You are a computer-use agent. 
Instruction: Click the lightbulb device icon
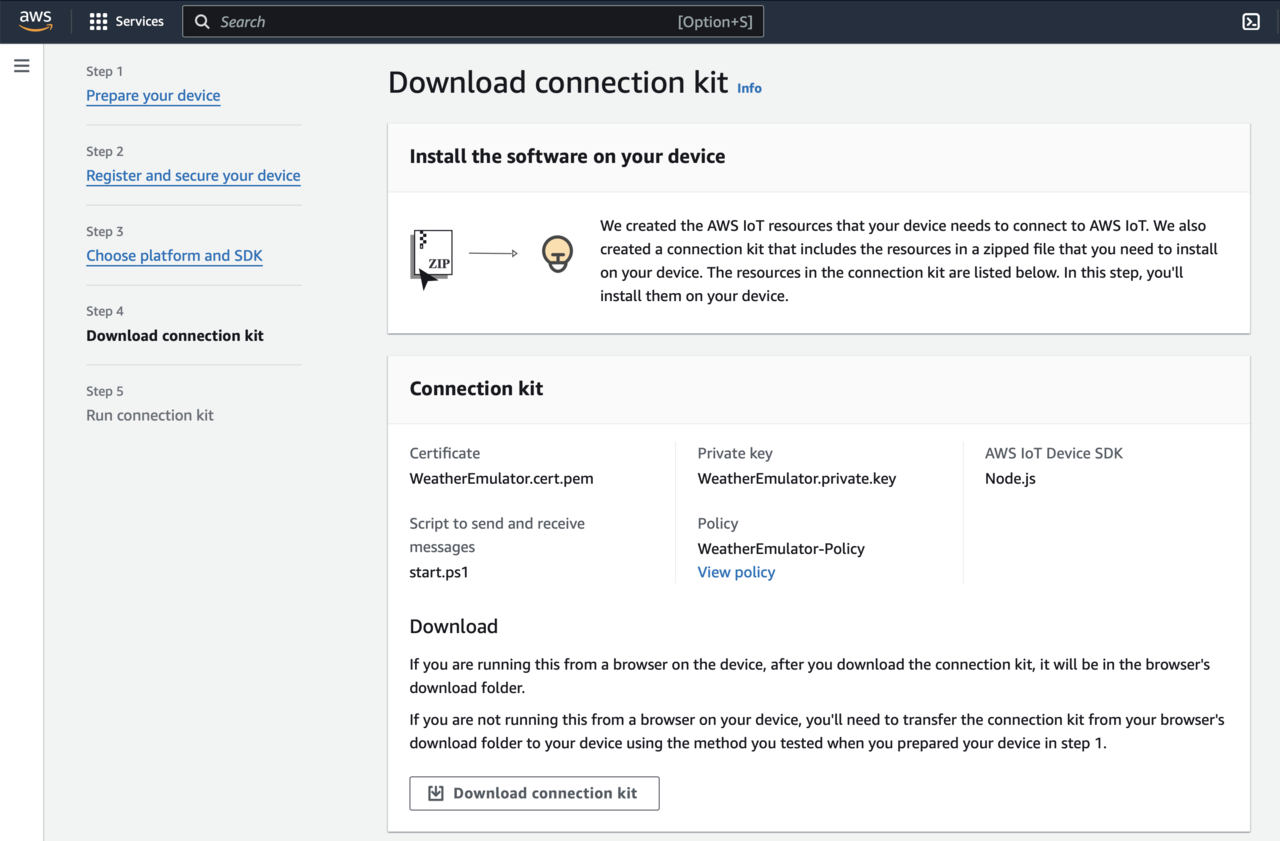(557, 254)
